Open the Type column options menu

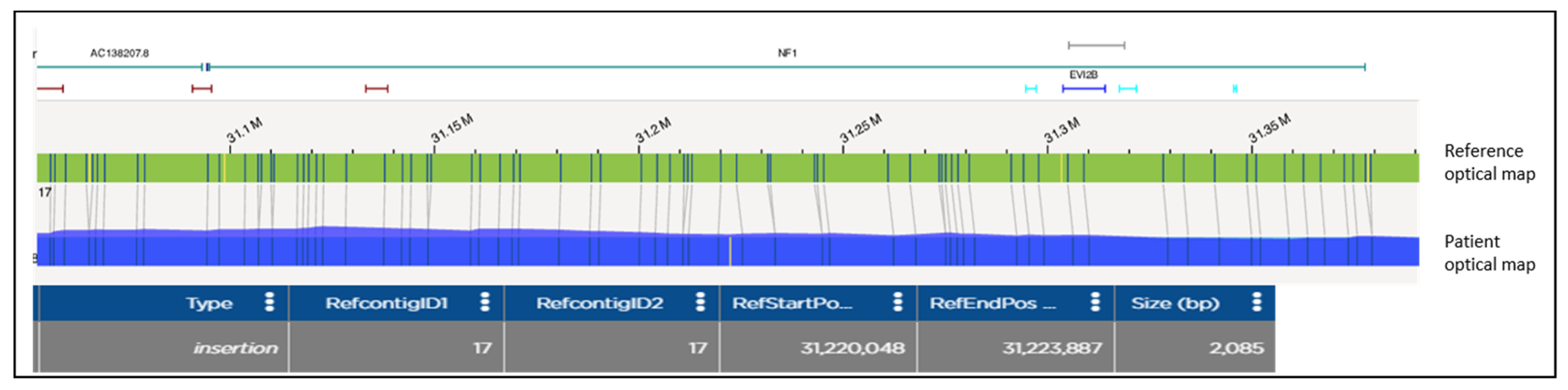269,302
